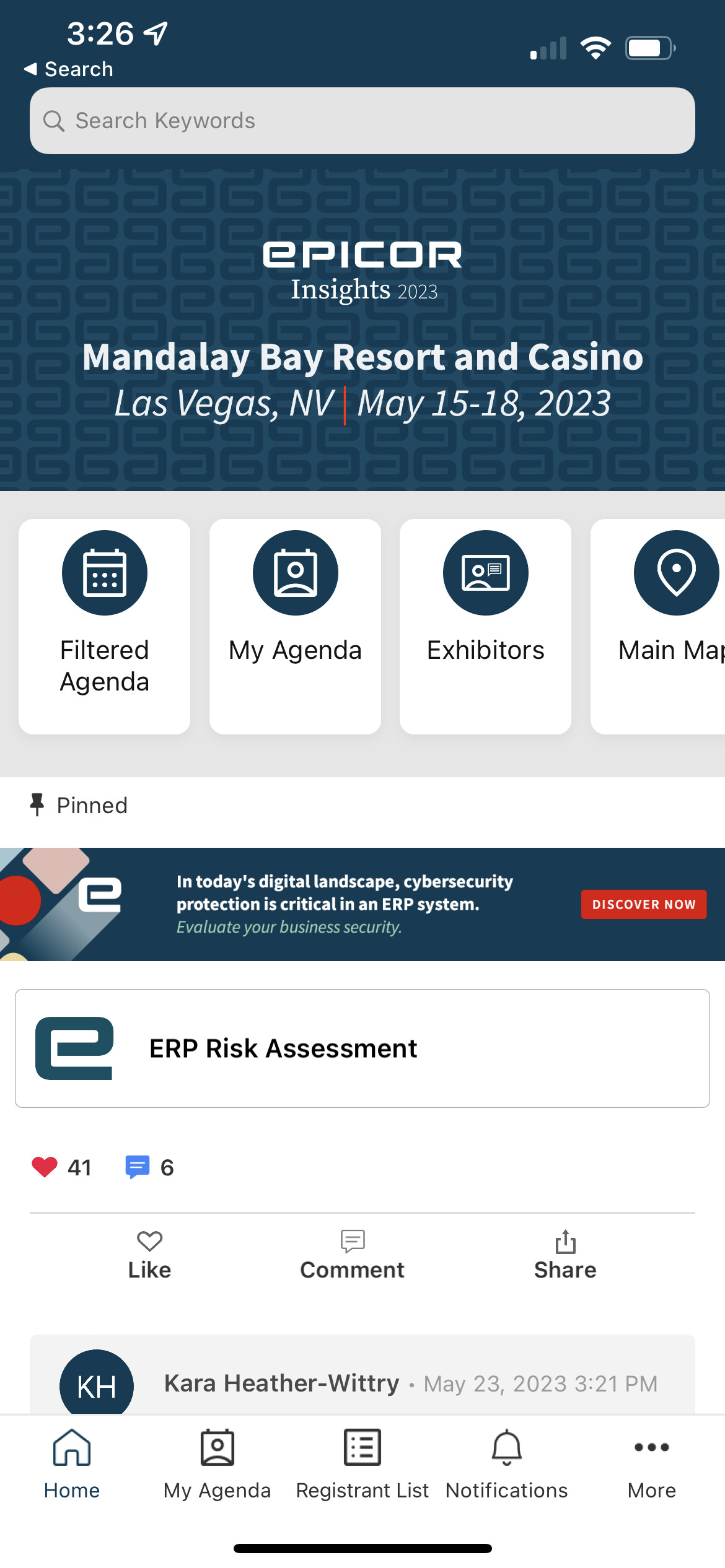Select the Filtered Agenda label

point(105,666)
